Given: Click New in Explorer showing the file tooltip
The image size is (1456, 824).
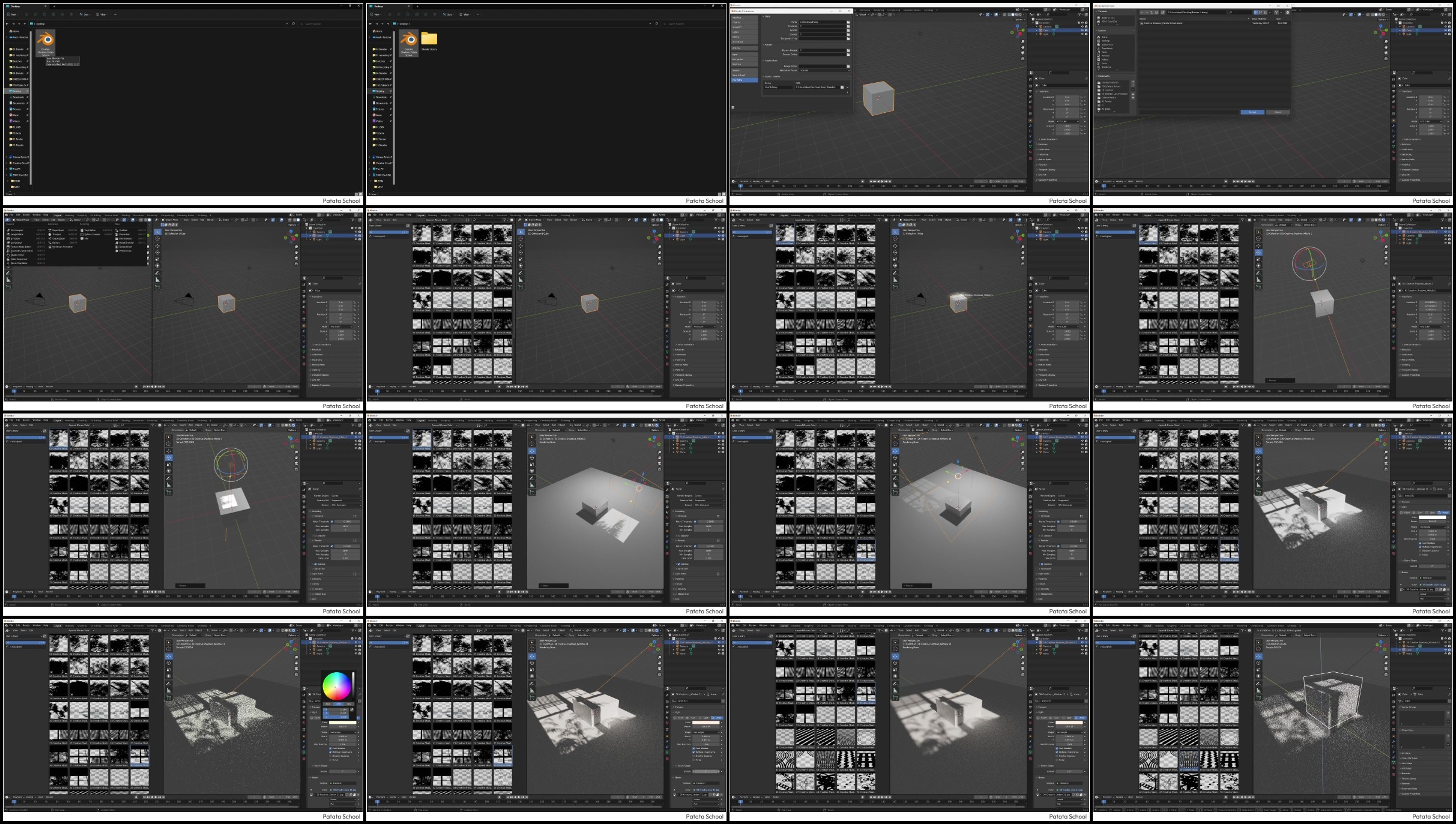Looking at the screenshot, I should coord(12,14).
